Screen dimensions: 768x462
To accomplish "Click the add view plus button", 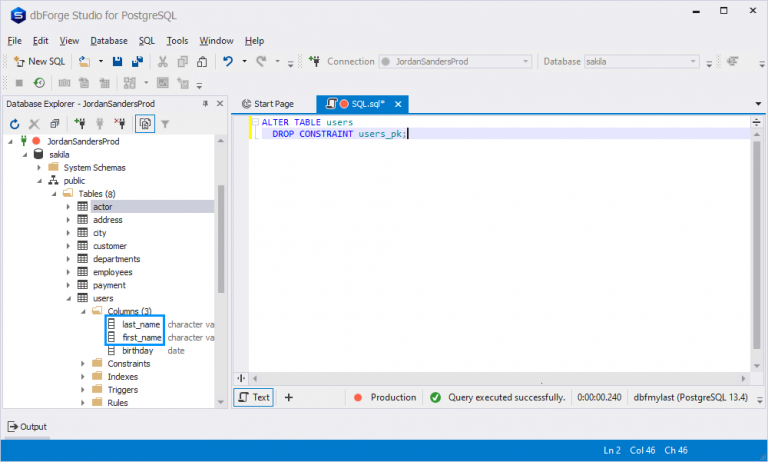I will tap(288, 397).
